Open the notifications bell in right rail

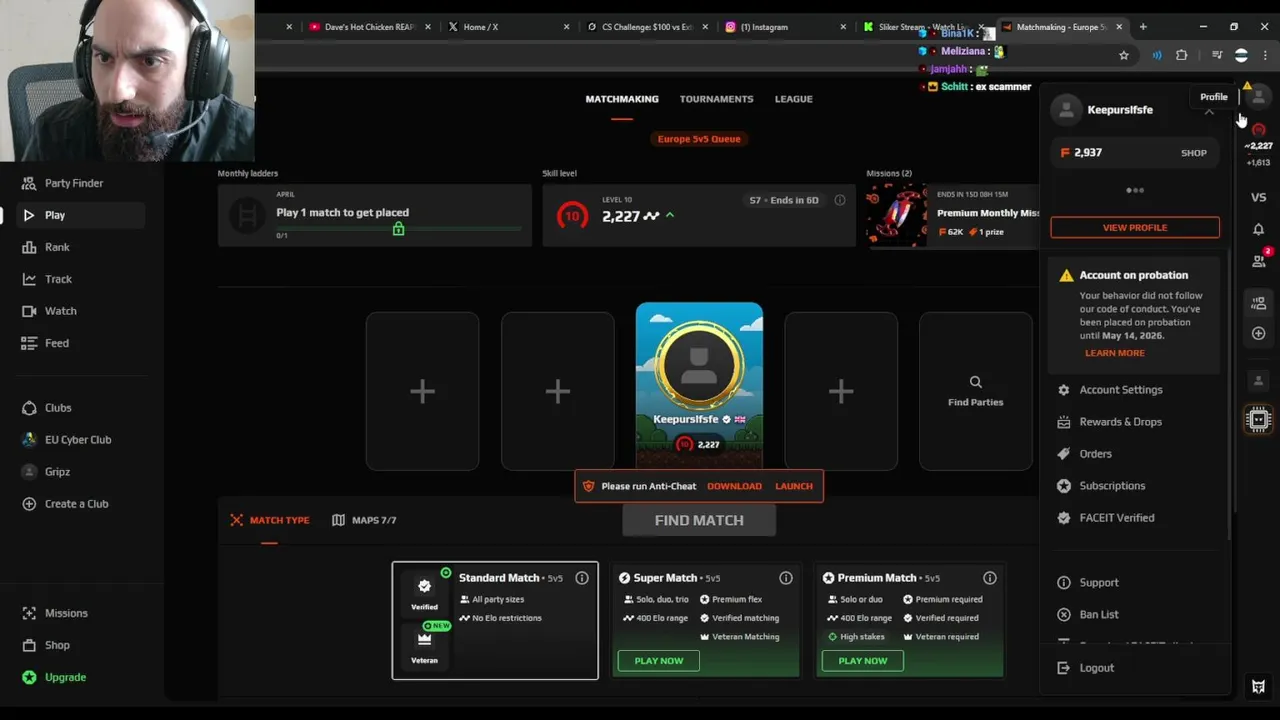pyautogui.click(x=1258, y=229)
